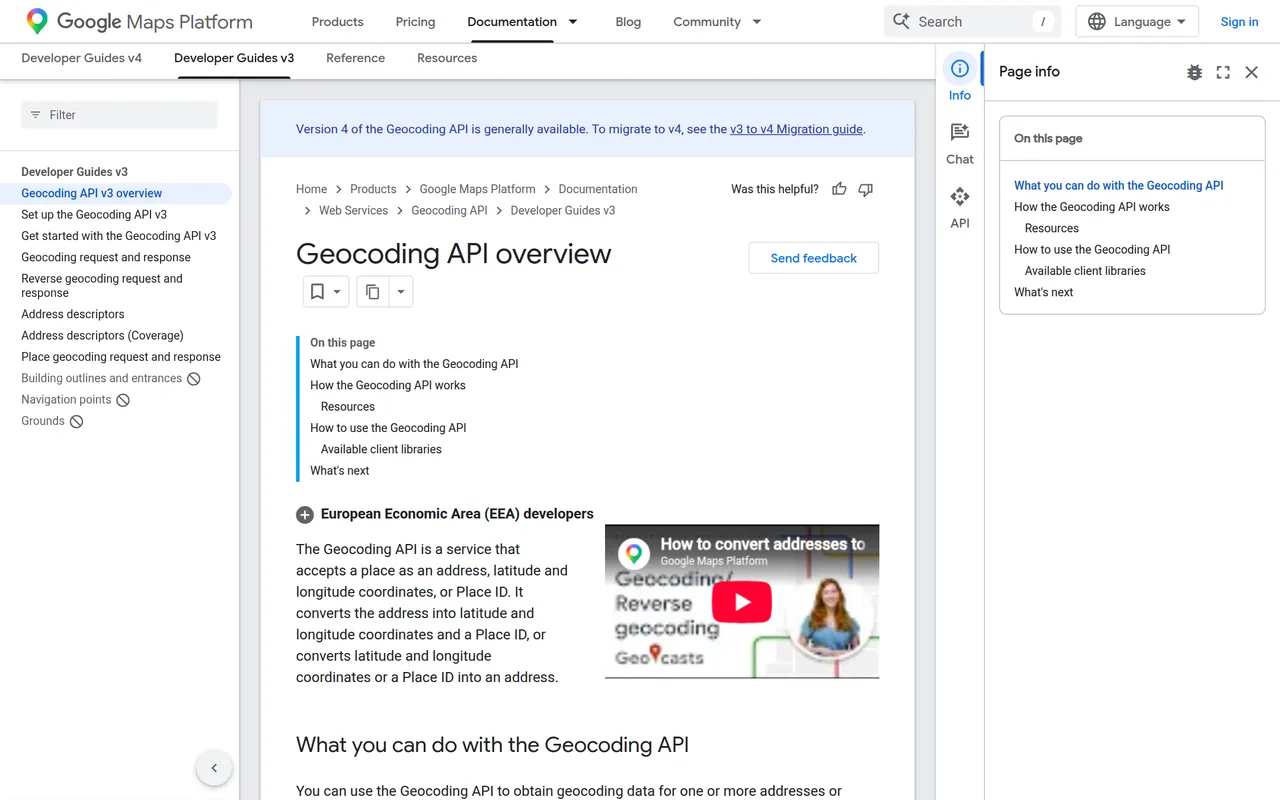1280x800 pixels.
Task: Play the YouTube video about converting addresses
Action: tap(741, 602)
